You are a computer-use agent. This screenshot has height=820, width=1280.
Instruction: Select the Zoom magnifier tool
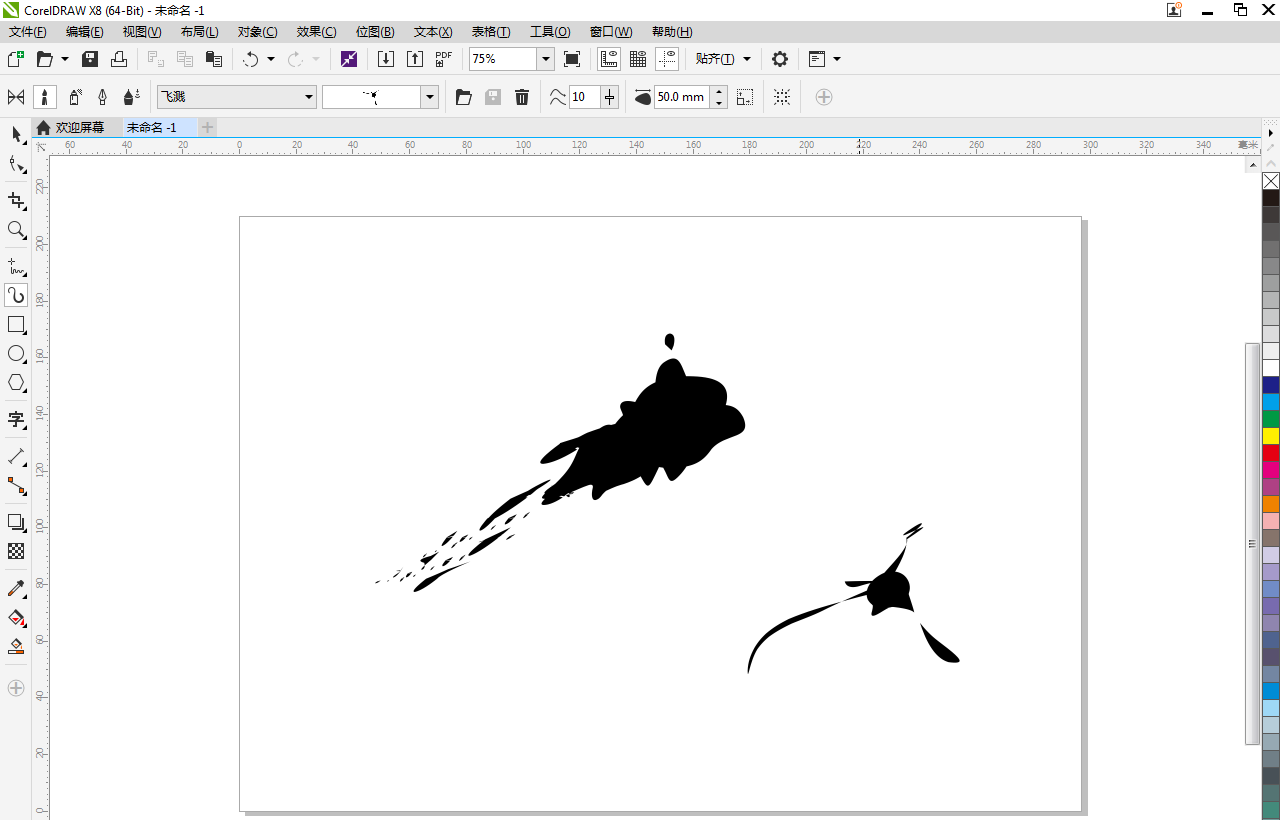click(16, 230)
